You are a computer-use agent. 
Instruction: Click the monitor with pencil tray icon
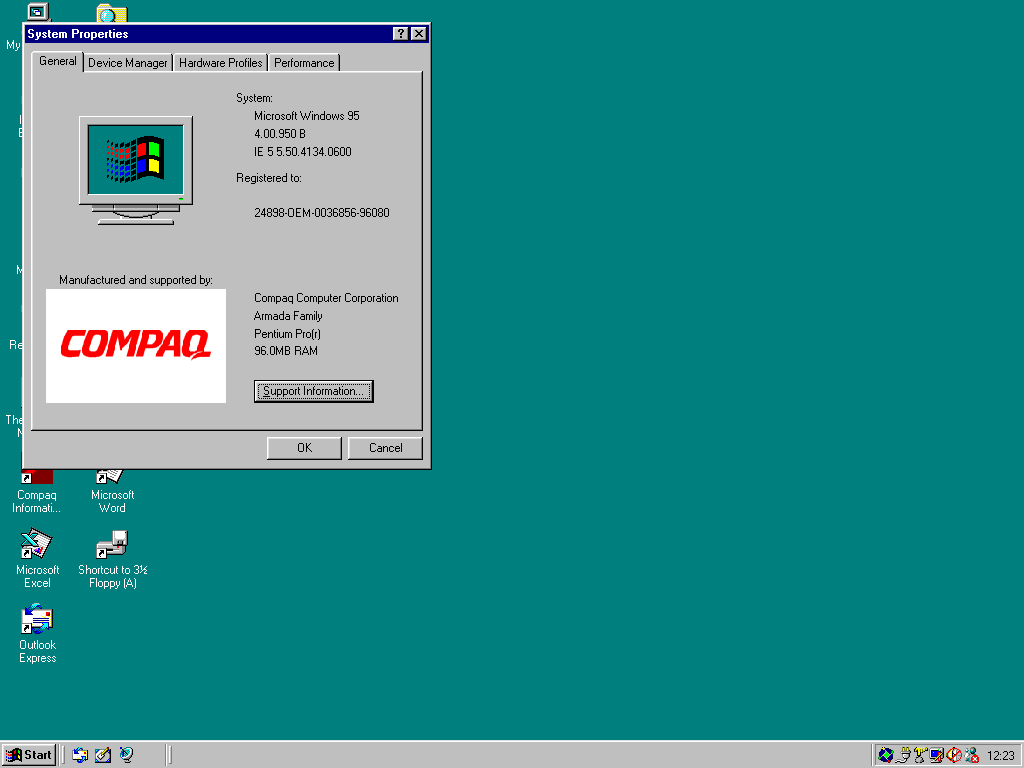pyautogui.click(x=937, y=756)
